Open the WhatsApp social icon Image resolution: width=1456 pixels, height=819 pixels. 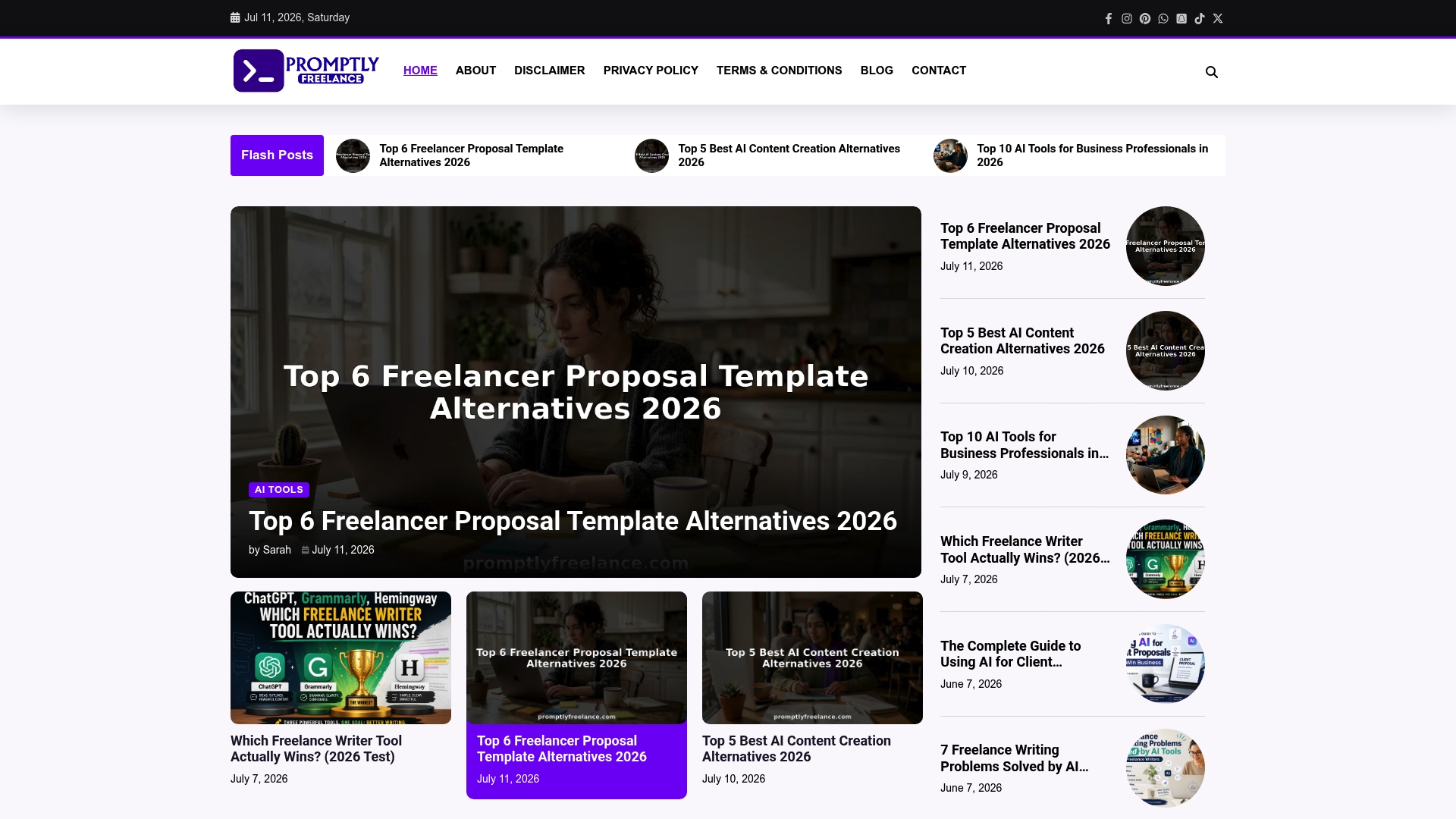point(1163,18)
